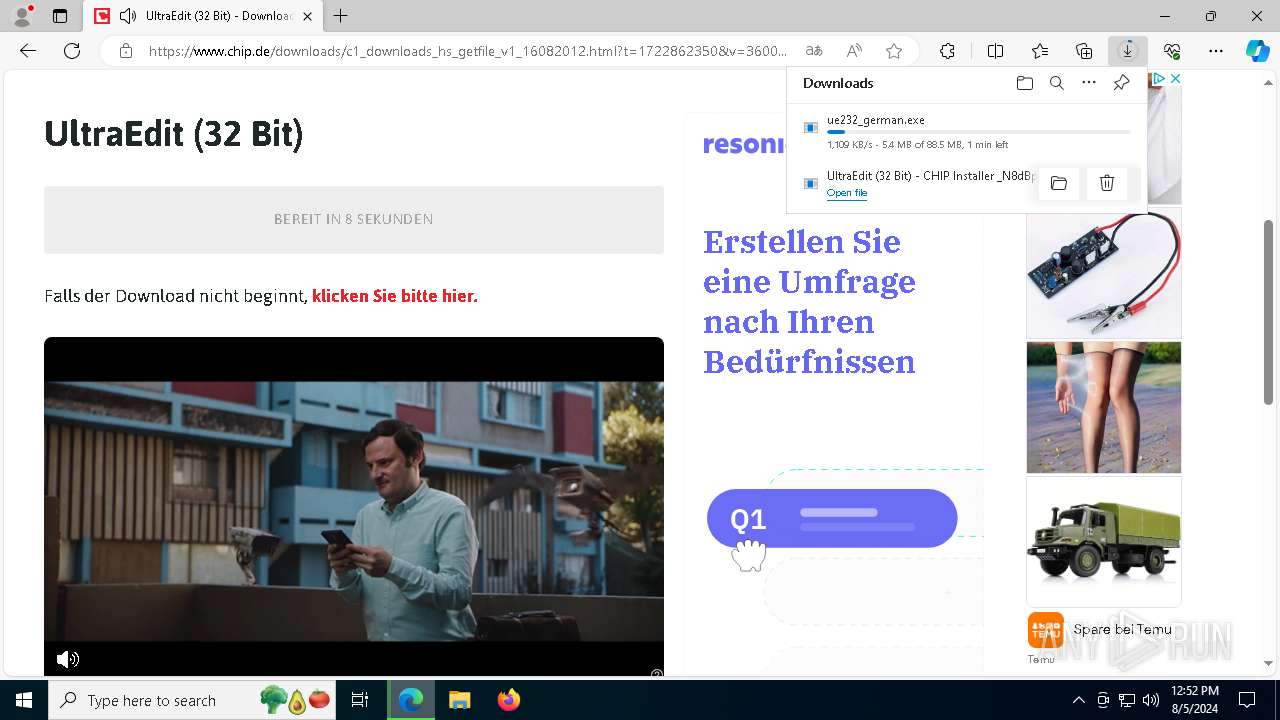Click the klicken Sie bitte hier link
Image resolution: width=1280 pixels, height=720 pixels.
point(395,296)
